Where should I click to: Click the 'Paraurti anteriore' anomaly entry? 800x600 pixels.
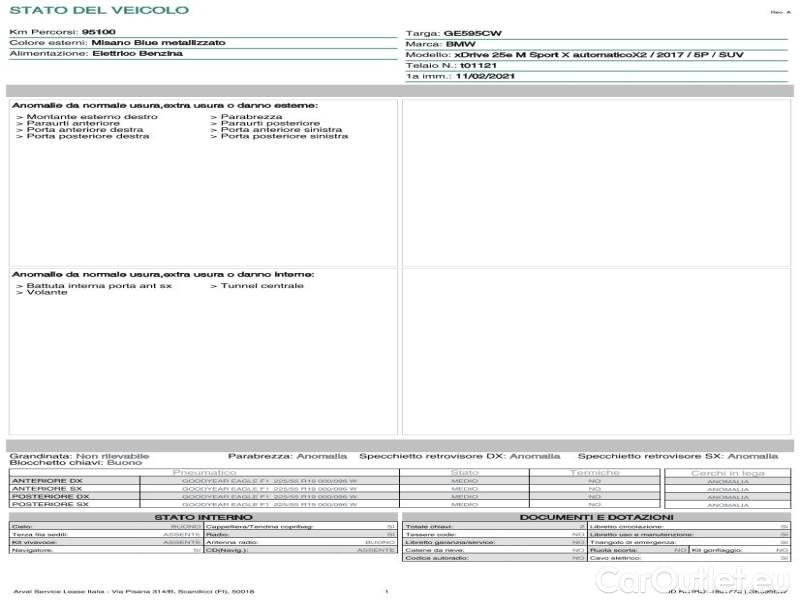pyautogui.click(x=73, y=123)
